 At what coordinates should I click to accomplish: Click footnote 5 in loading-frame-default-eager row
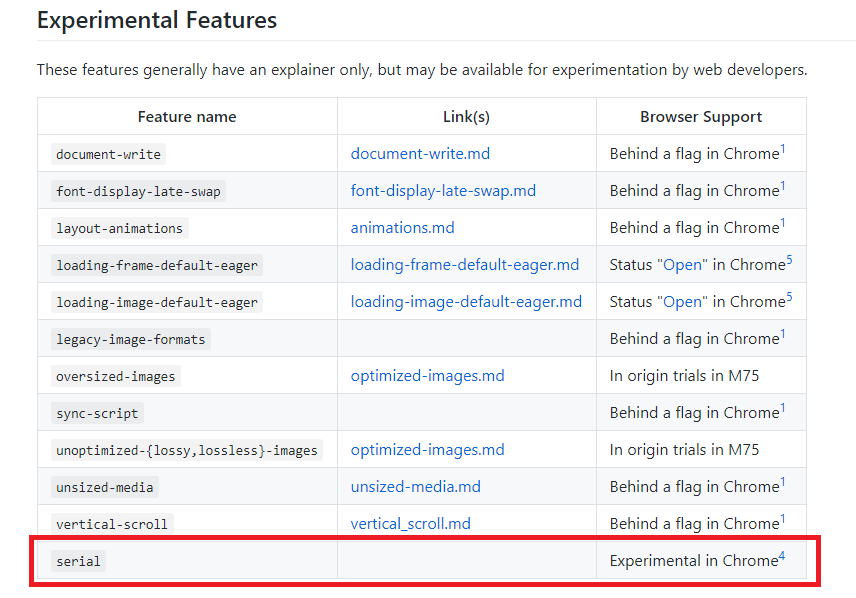pos(789,260)
